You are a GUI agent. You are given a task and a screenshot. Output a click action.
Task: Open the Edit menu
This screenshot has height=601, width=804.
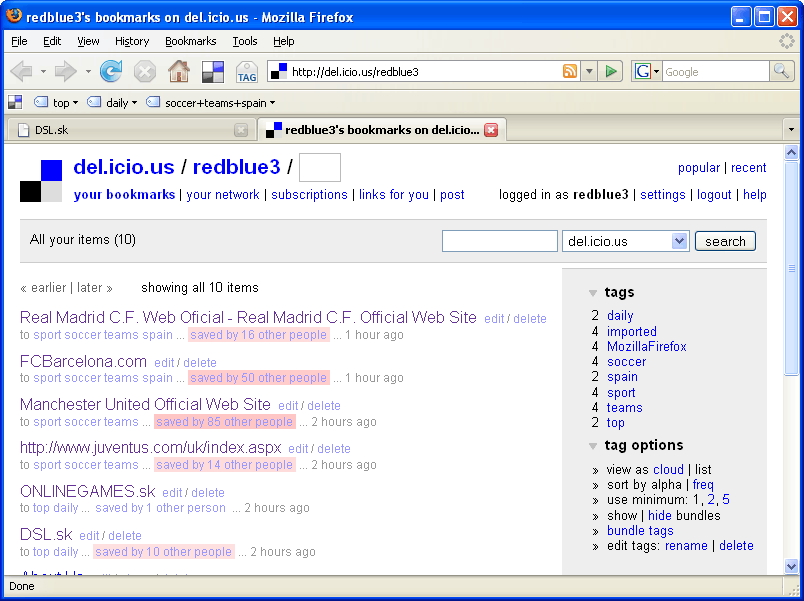[x=52, y=41]
